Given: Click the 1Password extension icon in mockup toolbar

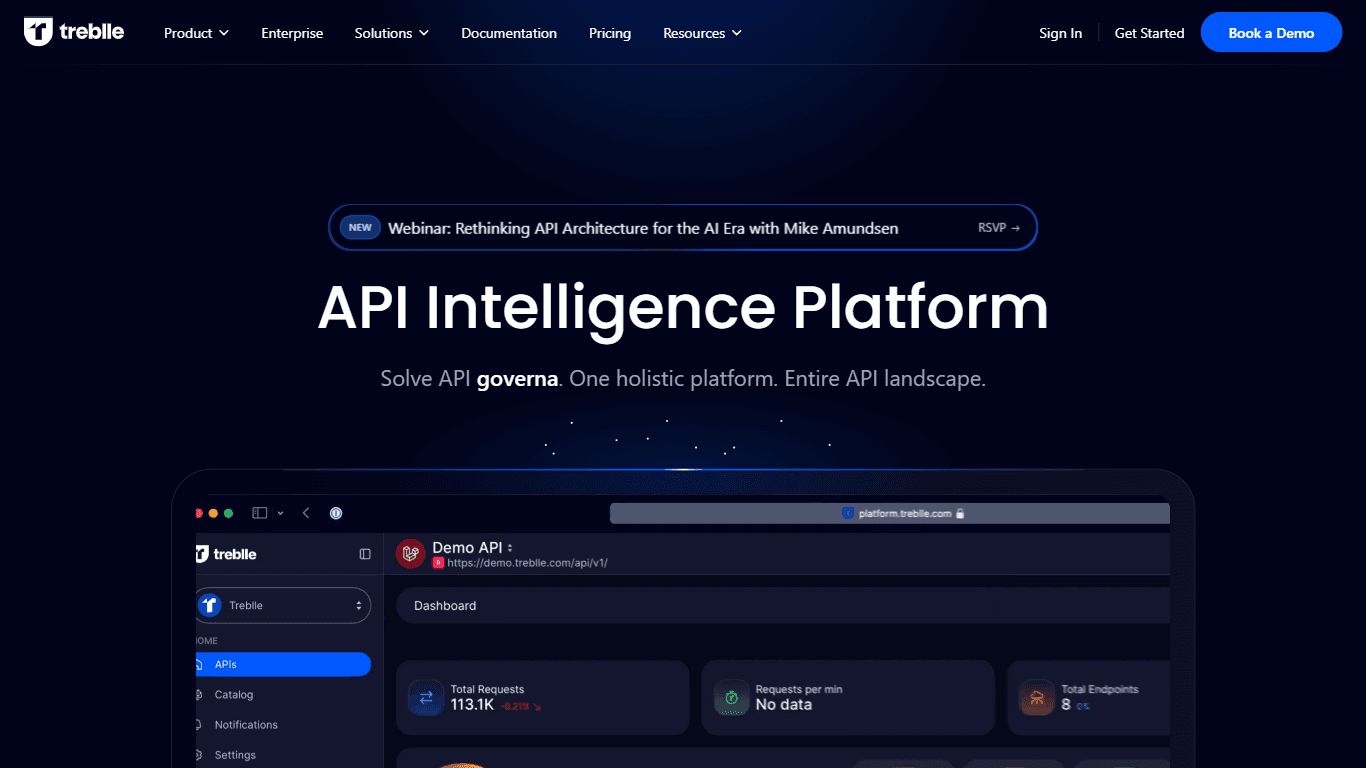Looking at the screenshot, I should click(336, 513).
